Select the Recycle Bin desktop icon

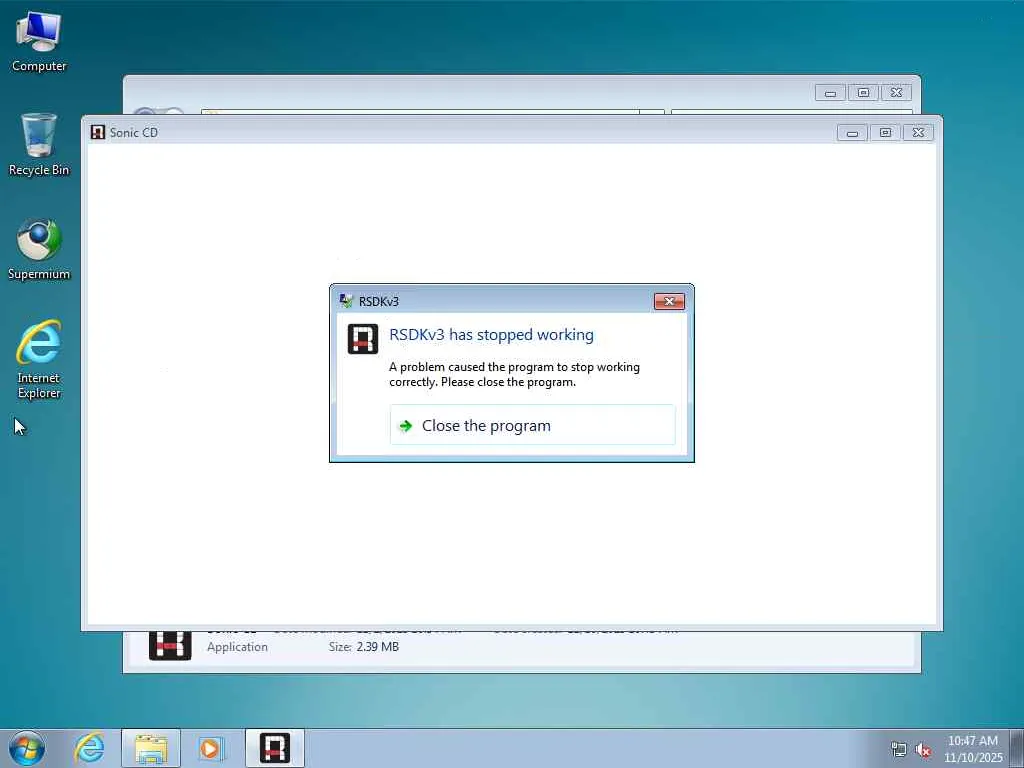click(39, 144)
